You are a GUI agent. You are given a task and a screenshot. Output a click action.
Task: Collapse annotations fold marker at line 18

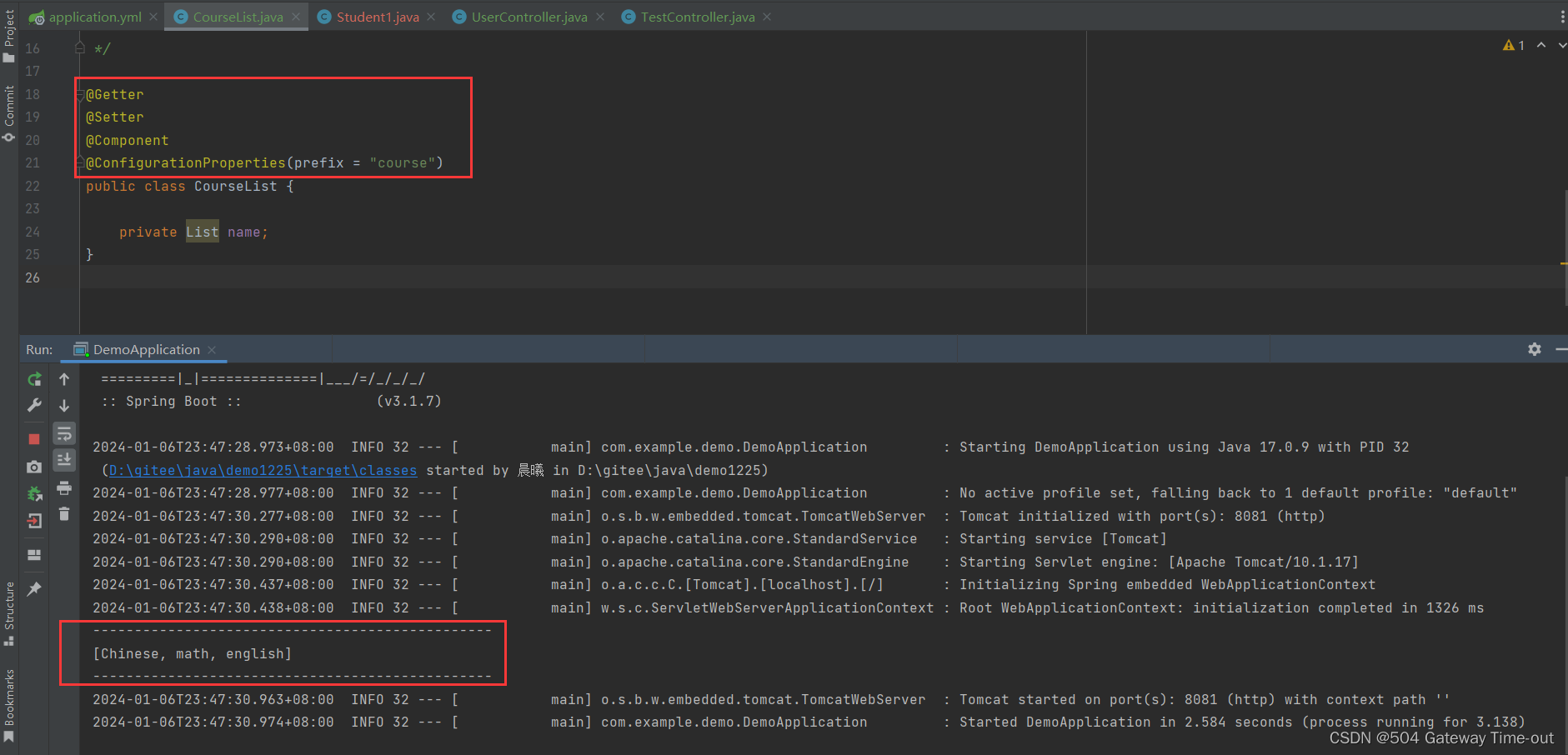[x=80, y=94]
